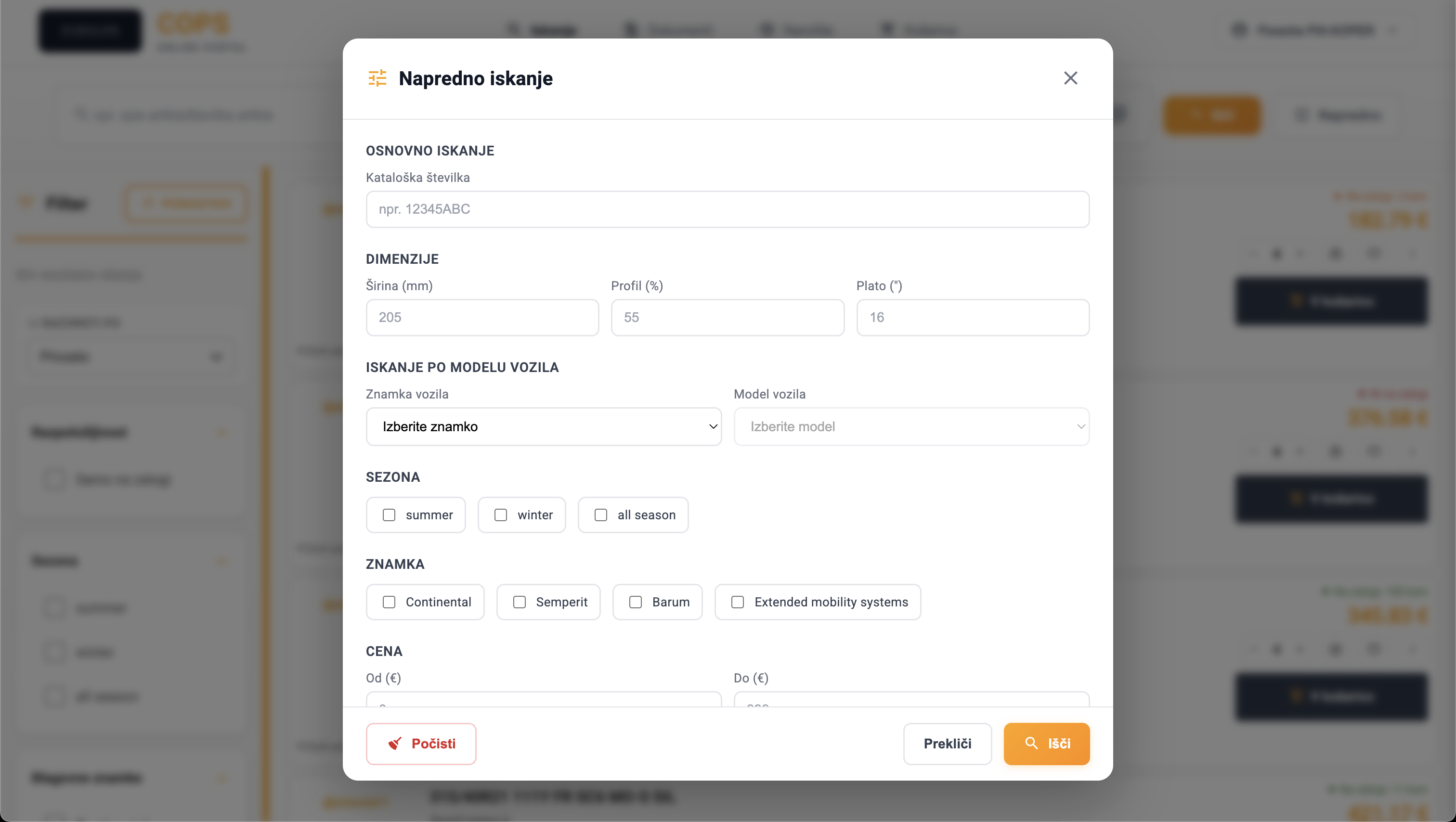
Task: Open the Model vozila dropdown
Action: click(911, 426)
